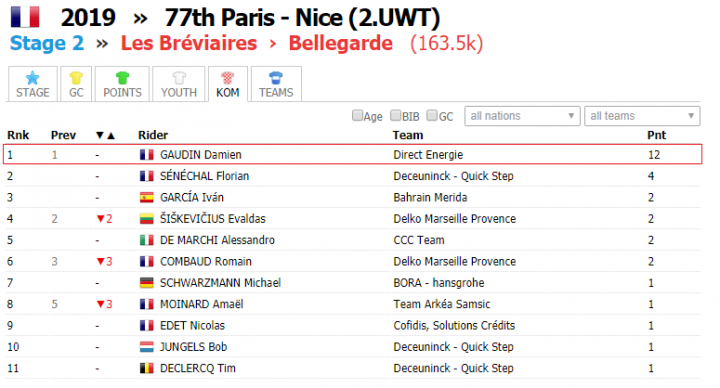Screen dimensions: 720x388
Task: Expand the all teams dropdown
Action: click(x=642, y=116)
